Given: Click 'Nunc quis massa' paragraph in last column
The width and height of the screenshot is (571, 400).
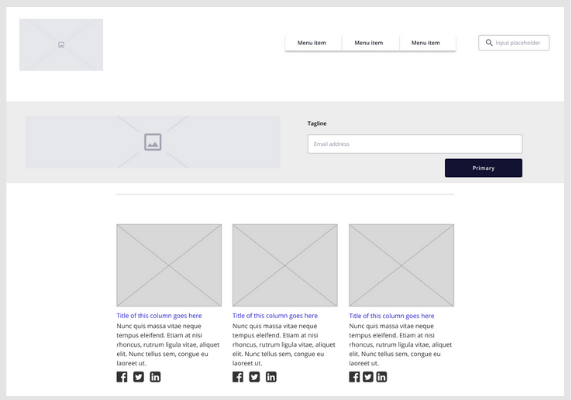Looking at the screenshot, I should coord(400,344).
